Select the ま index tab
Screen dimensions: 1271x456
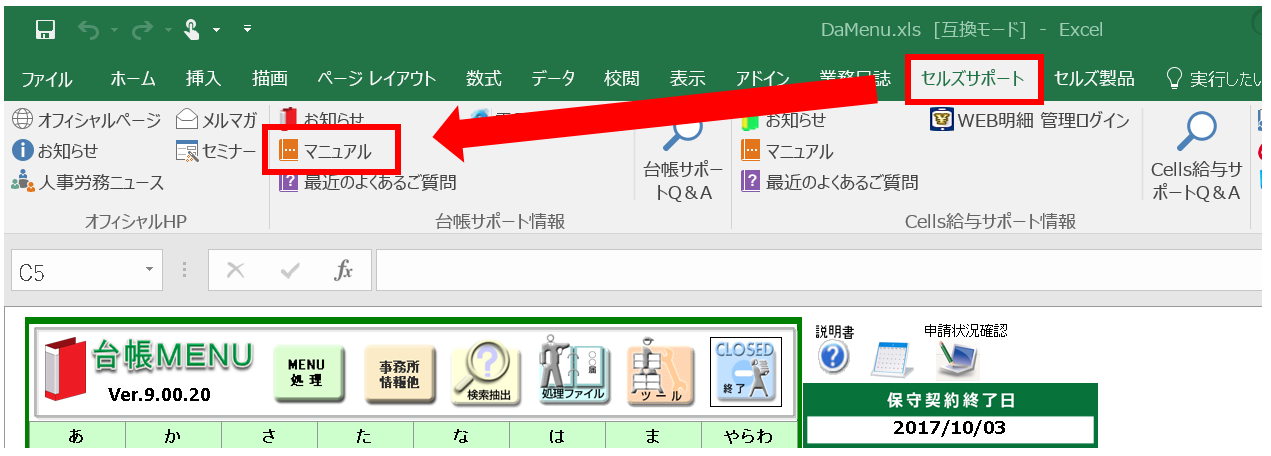pos(653,434)
